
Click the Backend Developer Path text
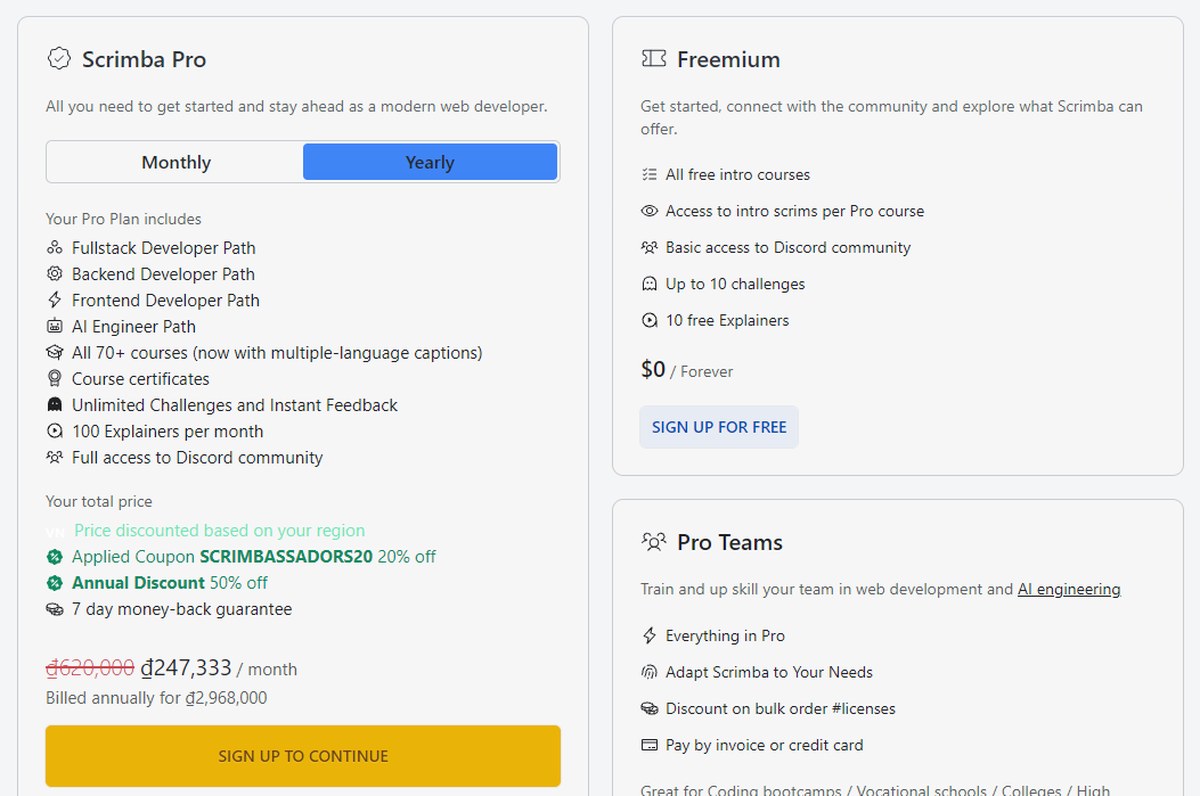coord(163,274)
